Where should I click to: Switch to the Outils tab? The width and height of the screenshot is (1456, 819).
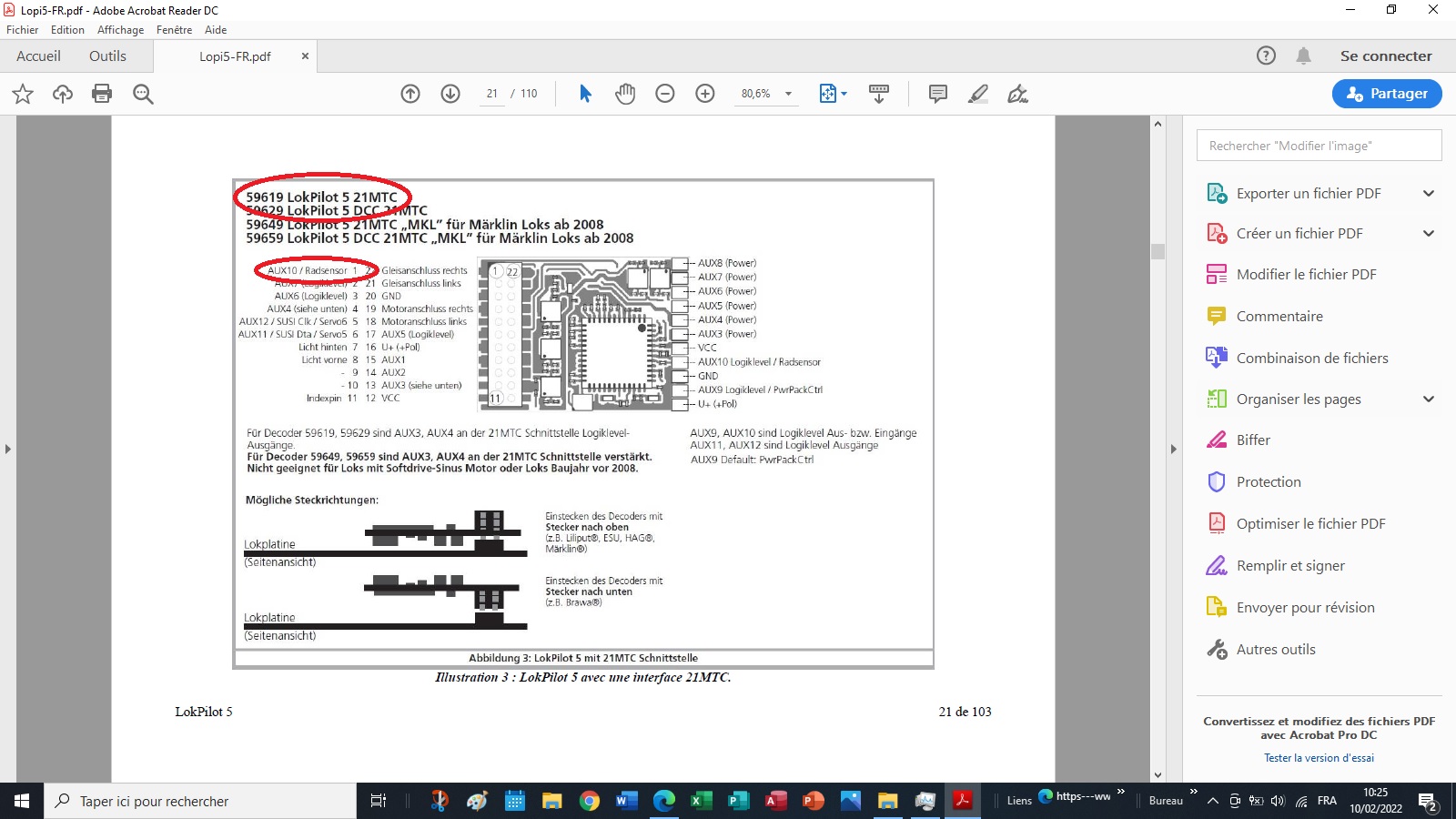coord(107,56)
